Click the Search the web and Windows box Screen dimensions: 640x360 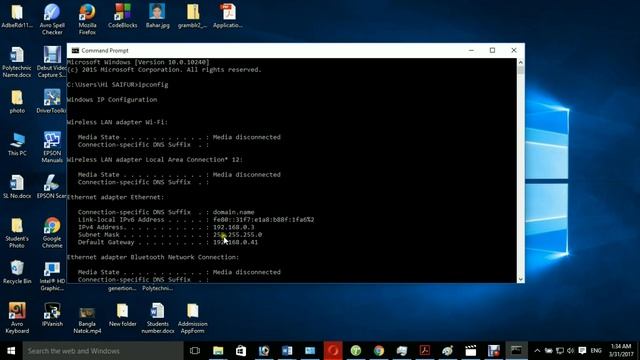103,351
